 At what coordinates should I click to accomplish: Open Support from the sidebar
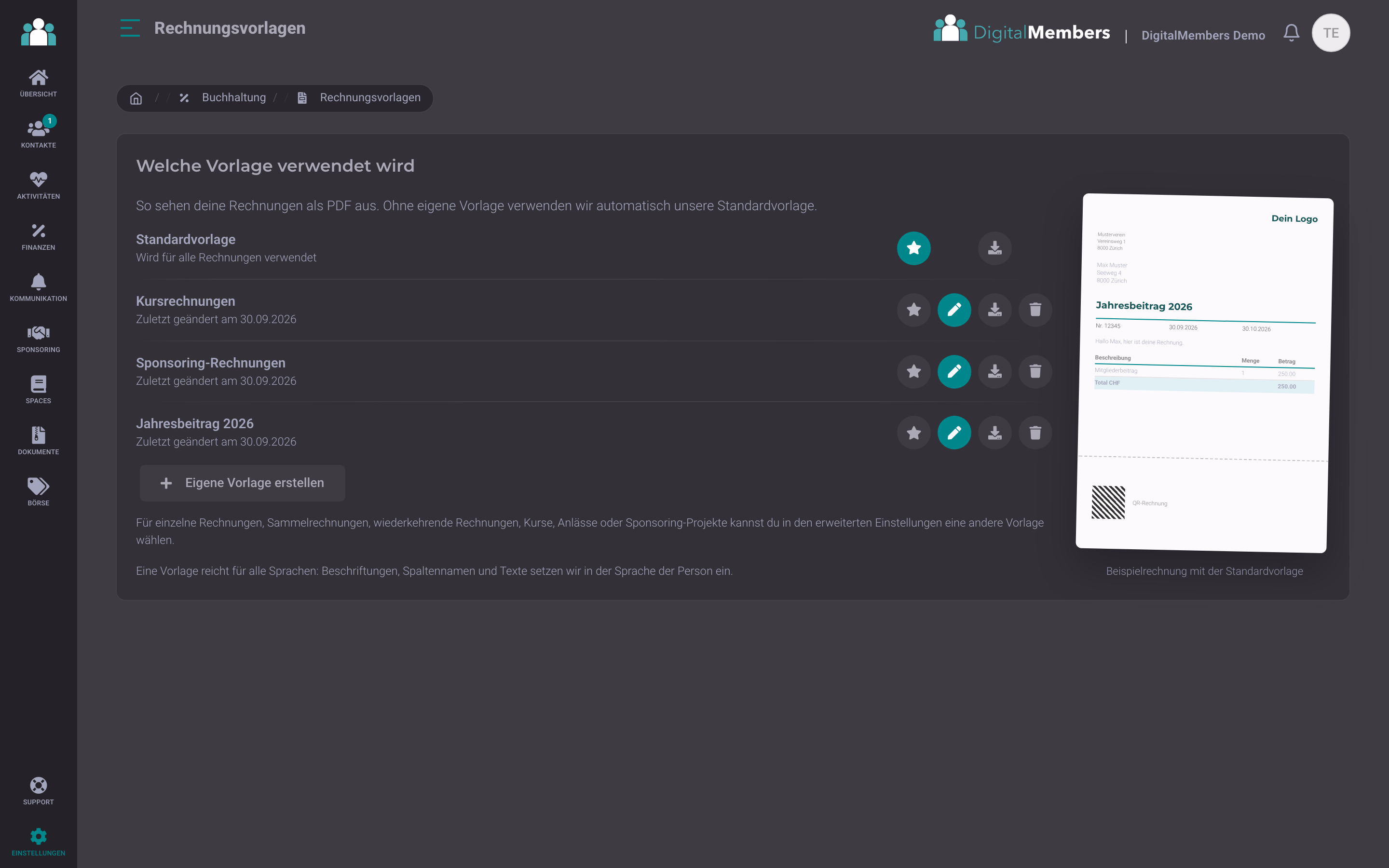tap(39, 792)
